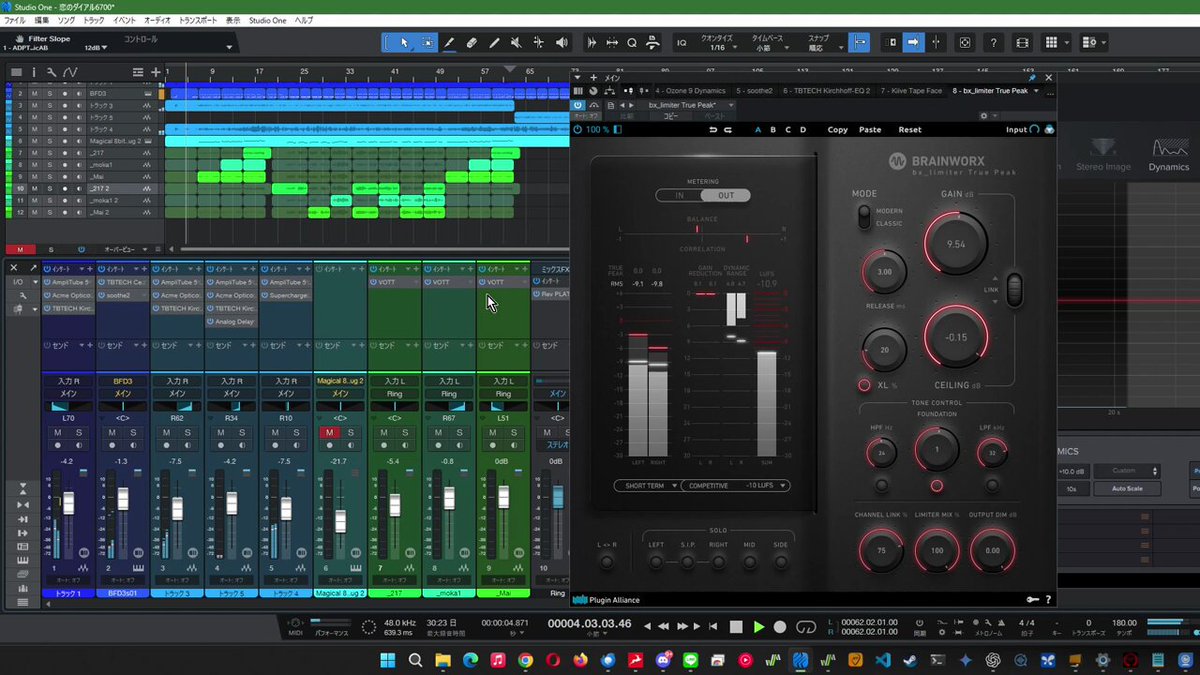
Task: Toggle autoscroll arrow button in toolbar
Action: pos(912,43)
